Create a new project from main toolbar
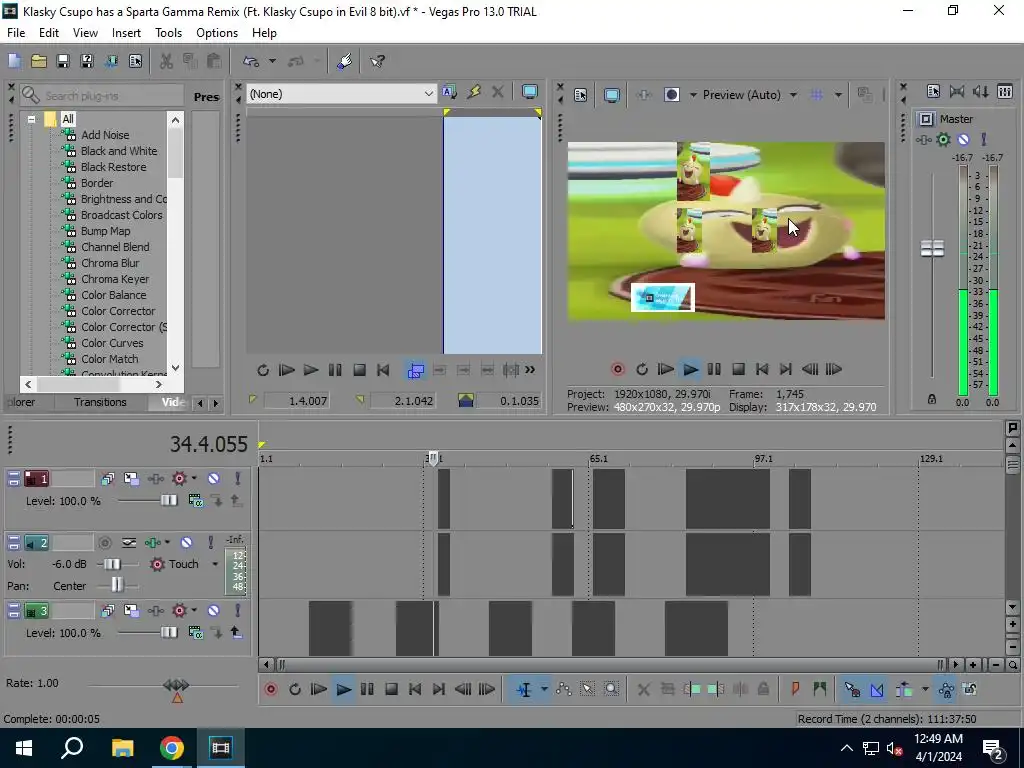Image resolution: width=1024 pixels, height=768 pixels. [14, 61]
